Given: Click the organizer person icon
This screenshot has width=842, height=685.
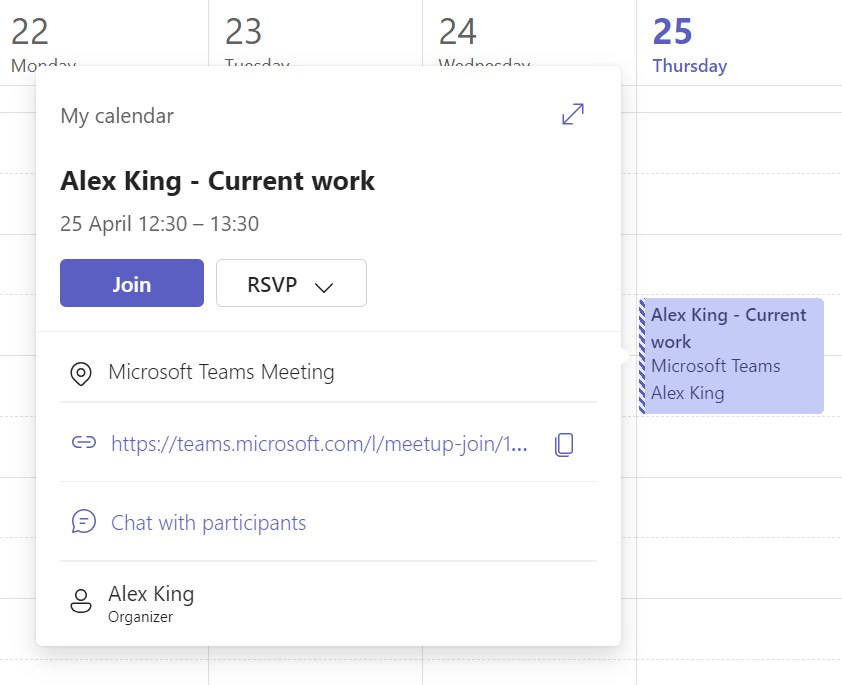Looking at the screenshot, I should point(81,601).
